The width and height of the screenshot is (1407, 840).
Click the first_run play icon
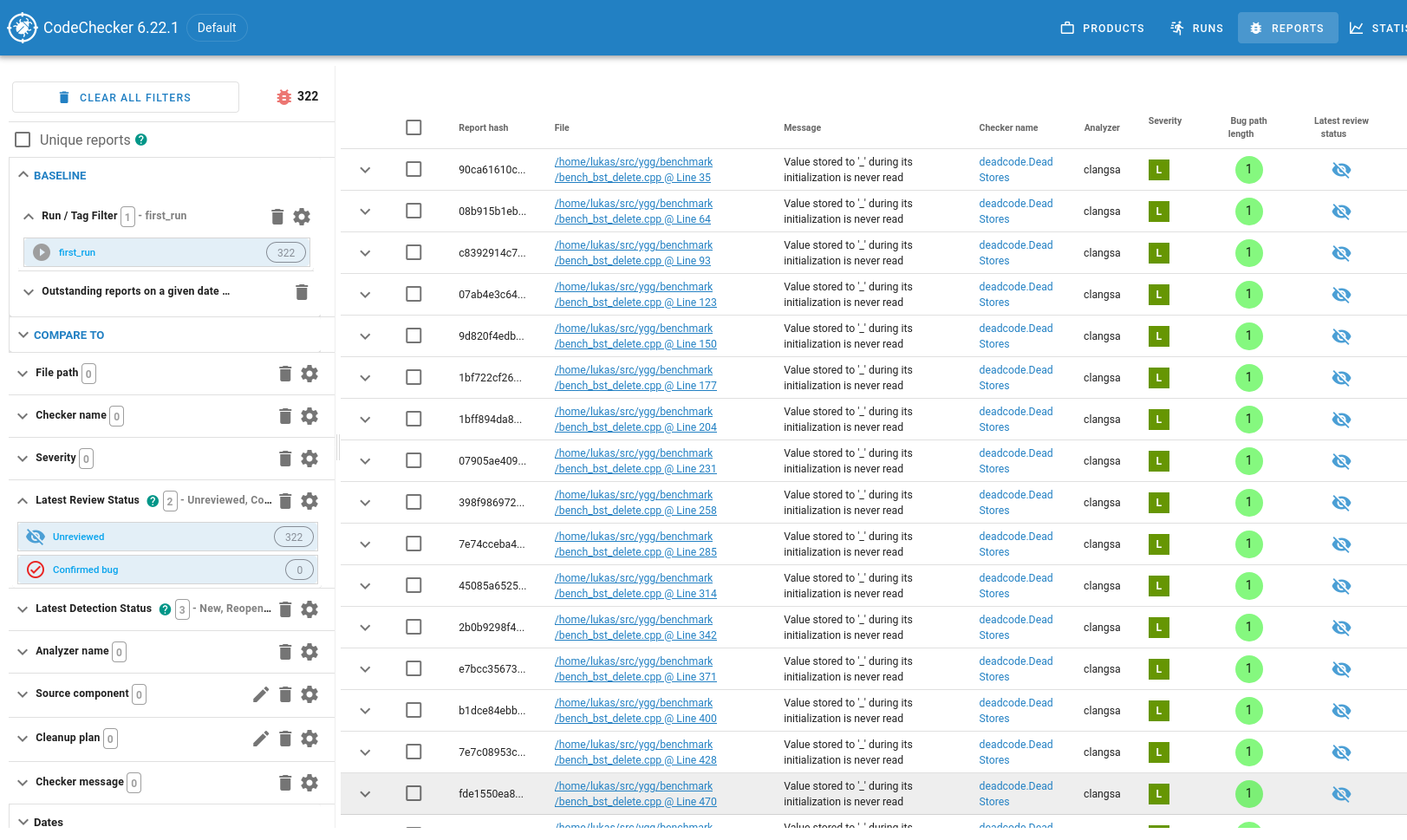[x=42, y=252]
